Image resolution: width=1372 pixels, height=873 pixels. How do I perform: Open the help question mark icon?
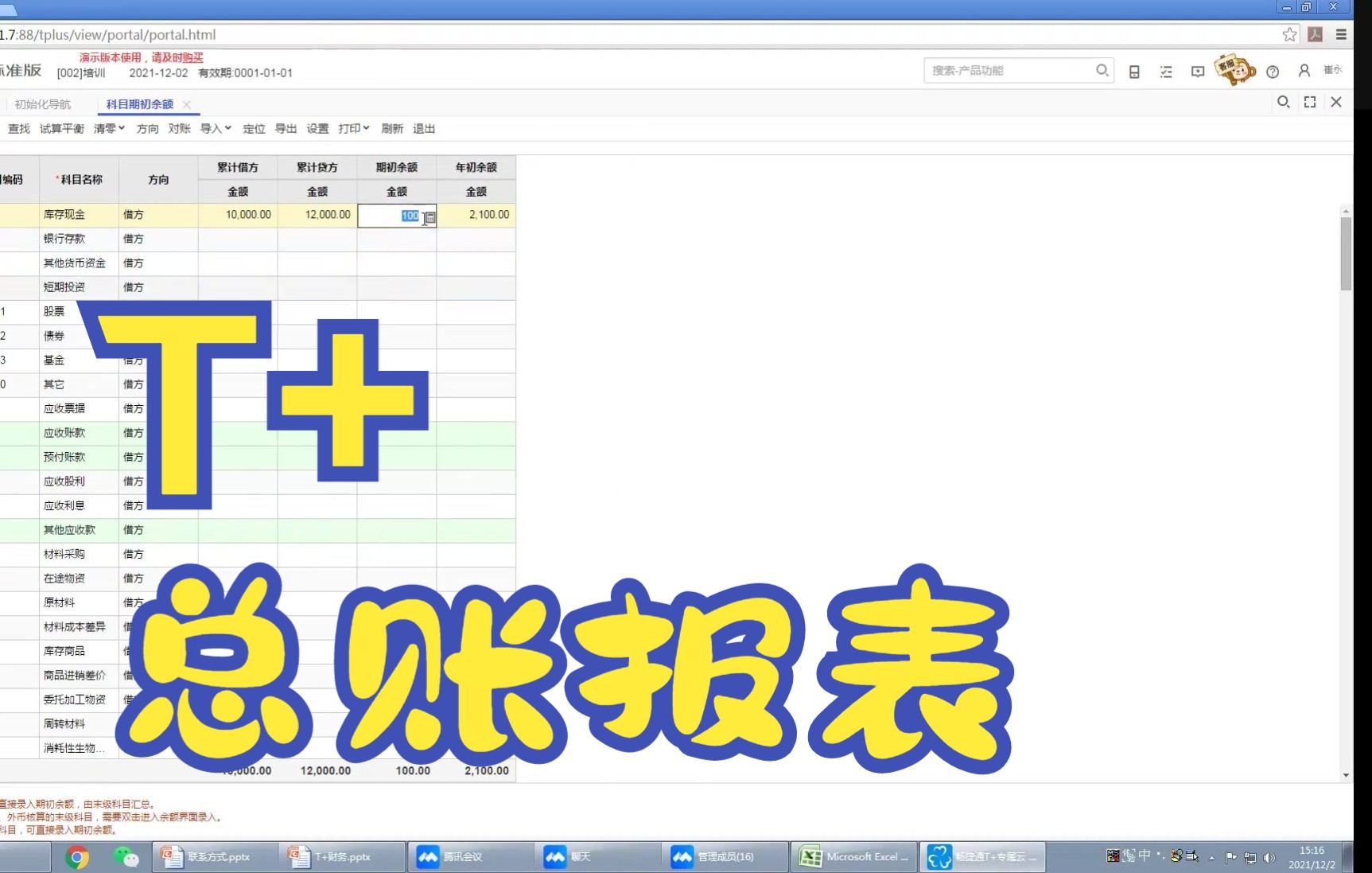pos(1273,72)
